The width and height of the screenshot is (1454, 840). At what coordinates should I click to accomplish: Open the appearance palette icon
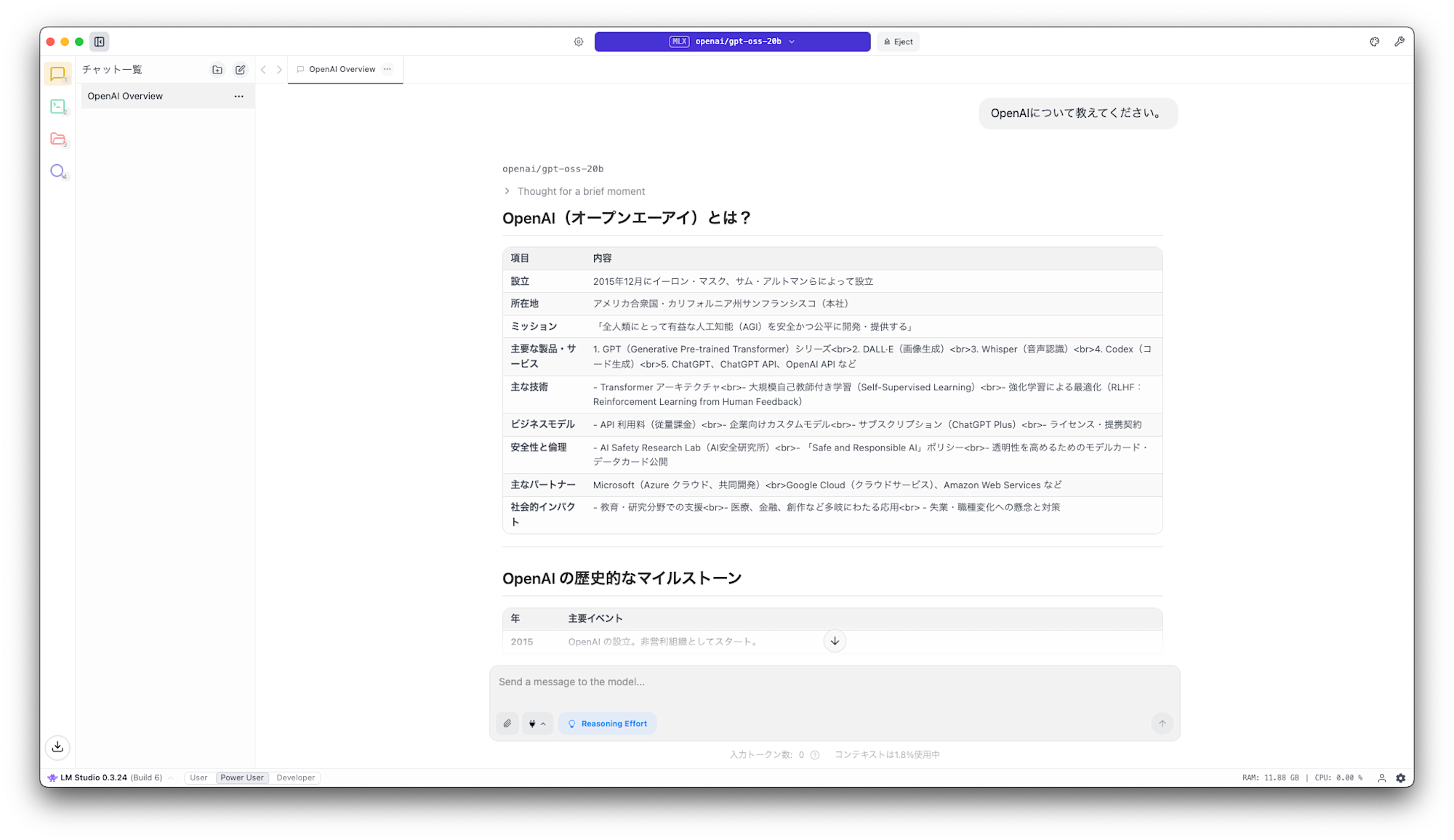tap(1375, 41)
